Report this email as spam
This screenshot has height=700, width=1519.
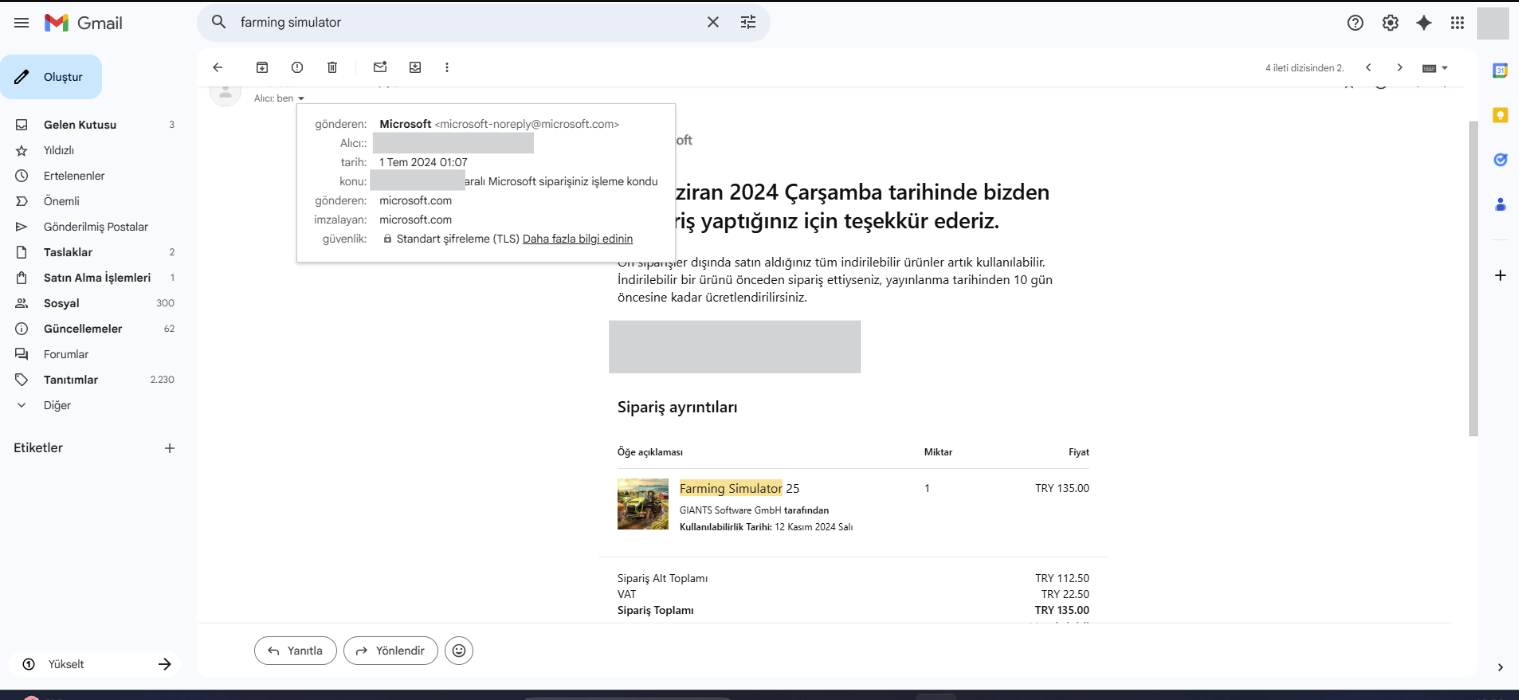(297, 67)
